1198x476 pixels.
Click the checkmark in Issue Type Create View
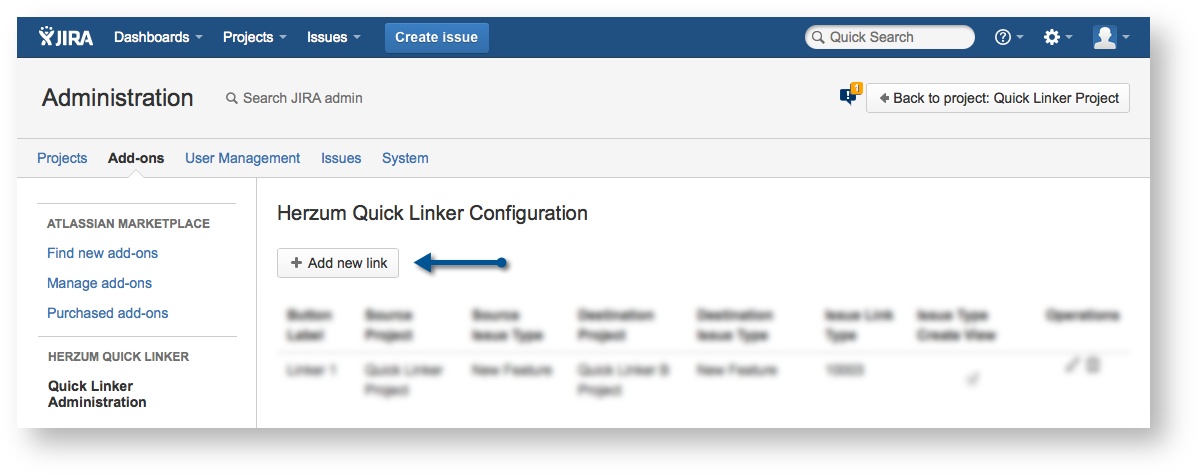pyautogui.click(x=971, y=379)
